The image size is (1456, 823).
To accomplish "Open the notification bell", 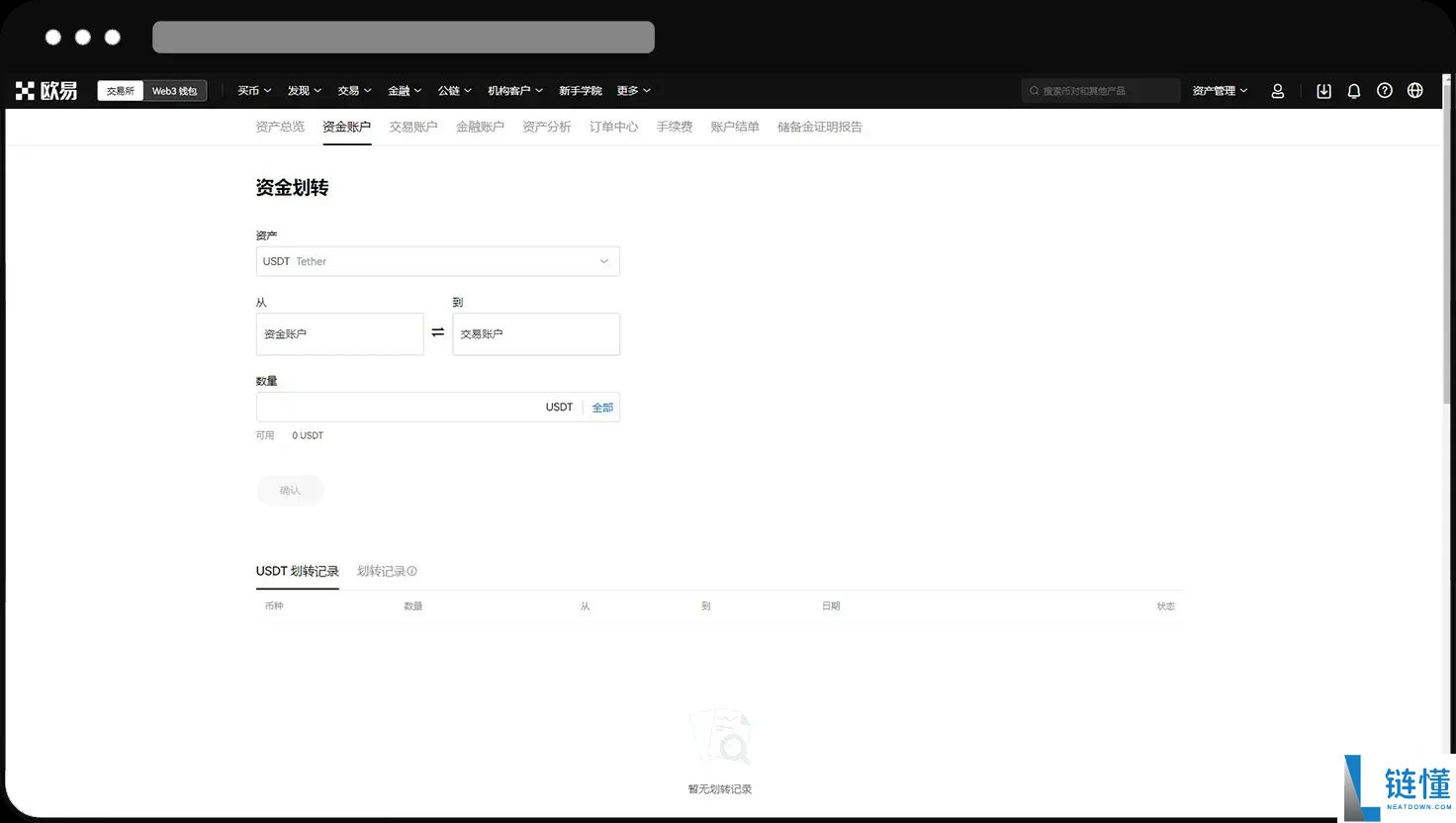I will pos(1353,90).
